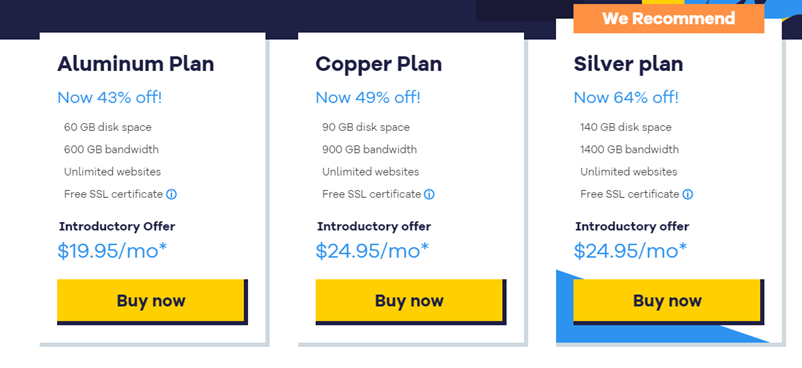Image resolution: width=802 pixels, height=368 pixels.
Task: Select the We Recommend badge
Action: click(x=669, y=19)
